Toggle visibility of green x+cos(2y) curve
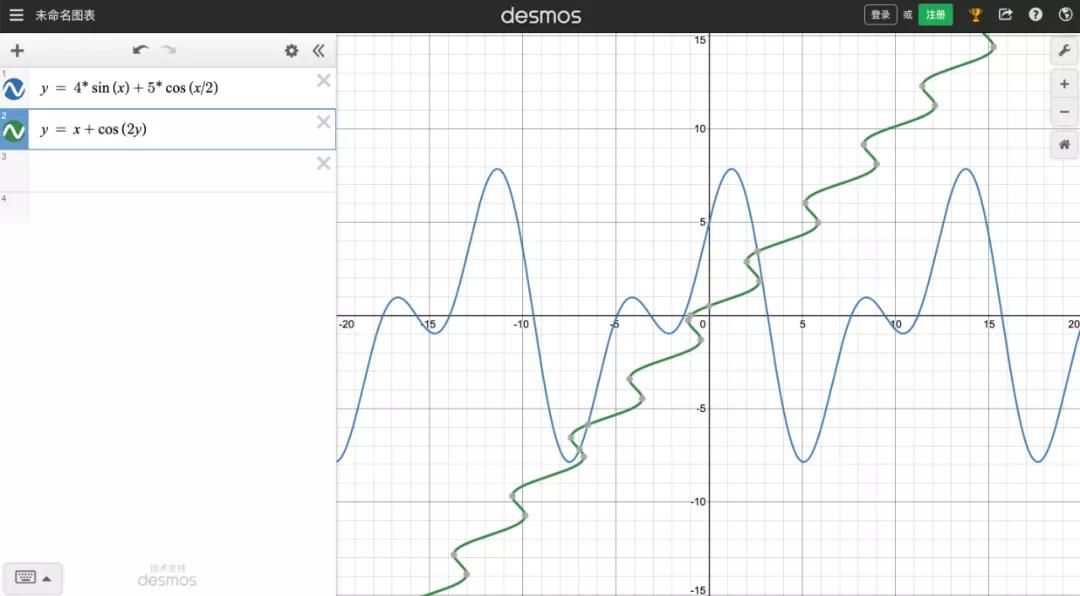The width and height of the screenshot is (1080, 596). tap(14, 130)
